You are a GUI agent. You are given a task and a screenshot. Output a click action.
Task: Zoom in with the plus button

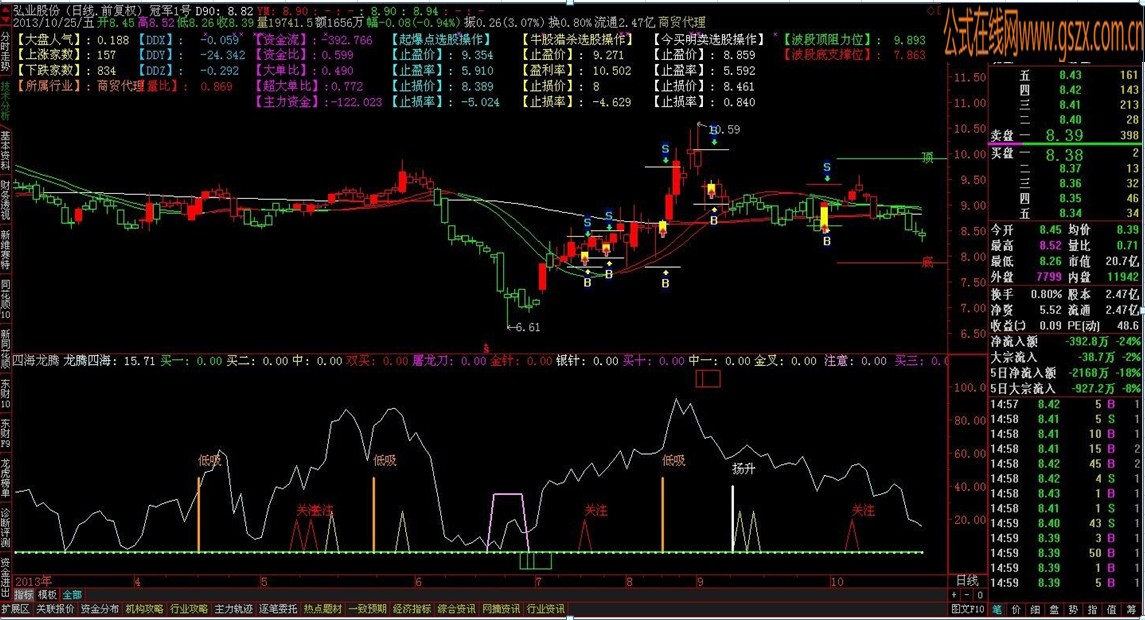tap(956, 595)
